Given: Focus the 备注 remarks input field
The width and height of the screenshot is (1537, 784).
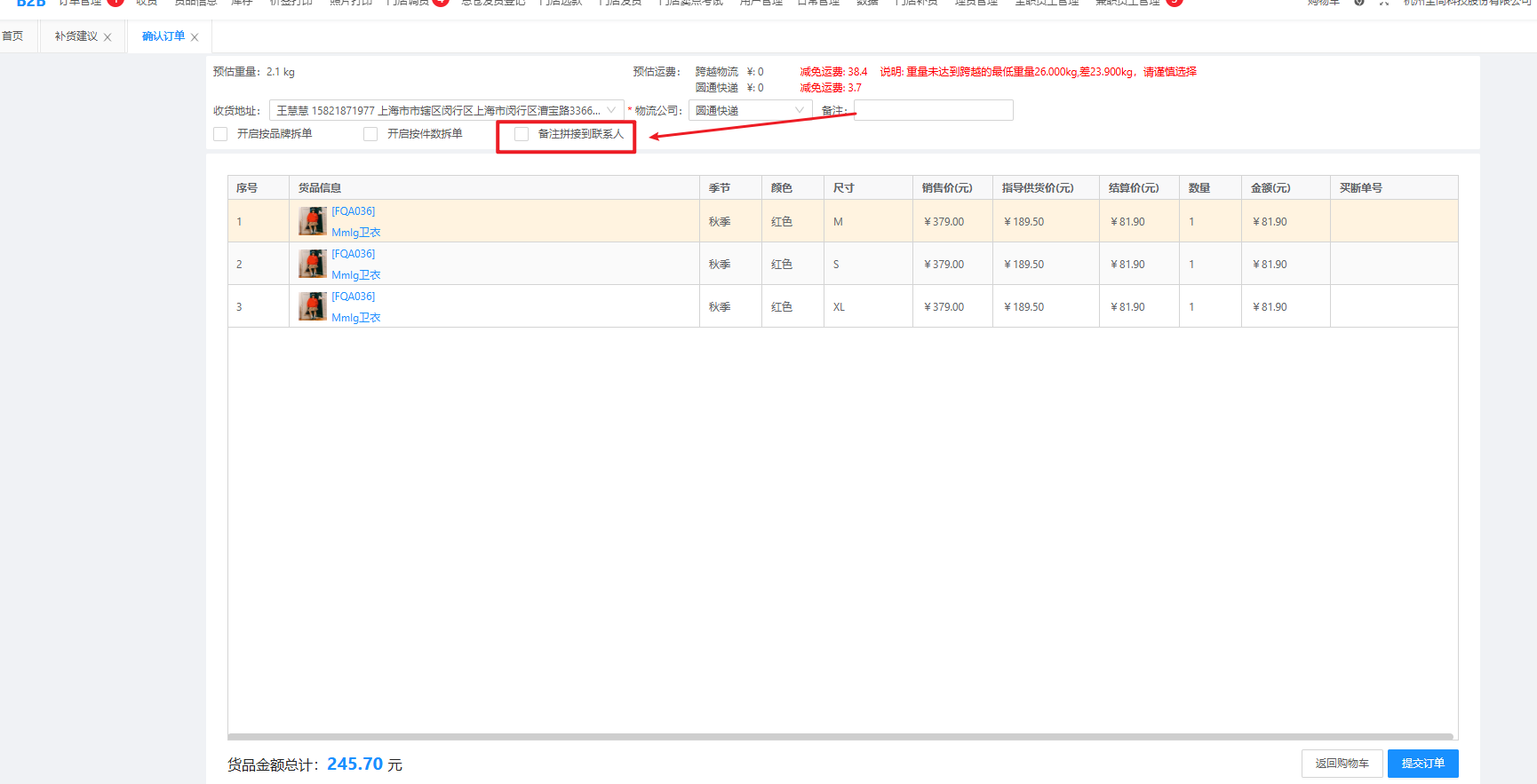Looking at the screenshot, I should 933,111.
